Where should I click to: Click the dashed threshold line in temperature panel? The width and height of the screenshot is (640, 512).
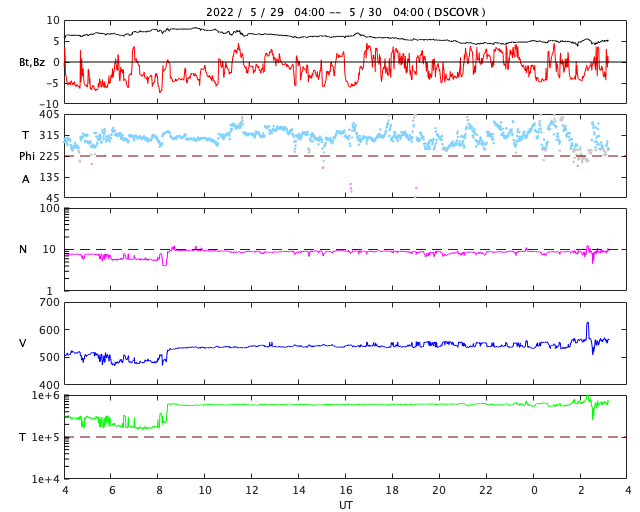[345, 437]
